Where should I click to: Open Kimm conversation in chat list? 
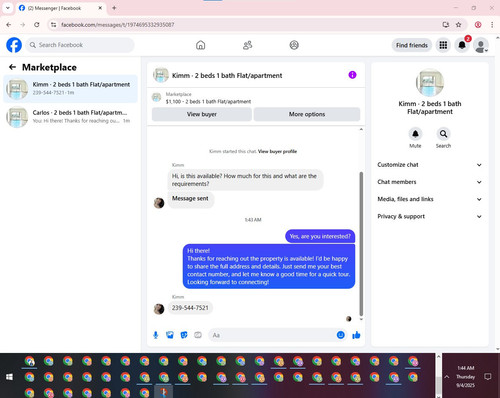click(70, 89)
